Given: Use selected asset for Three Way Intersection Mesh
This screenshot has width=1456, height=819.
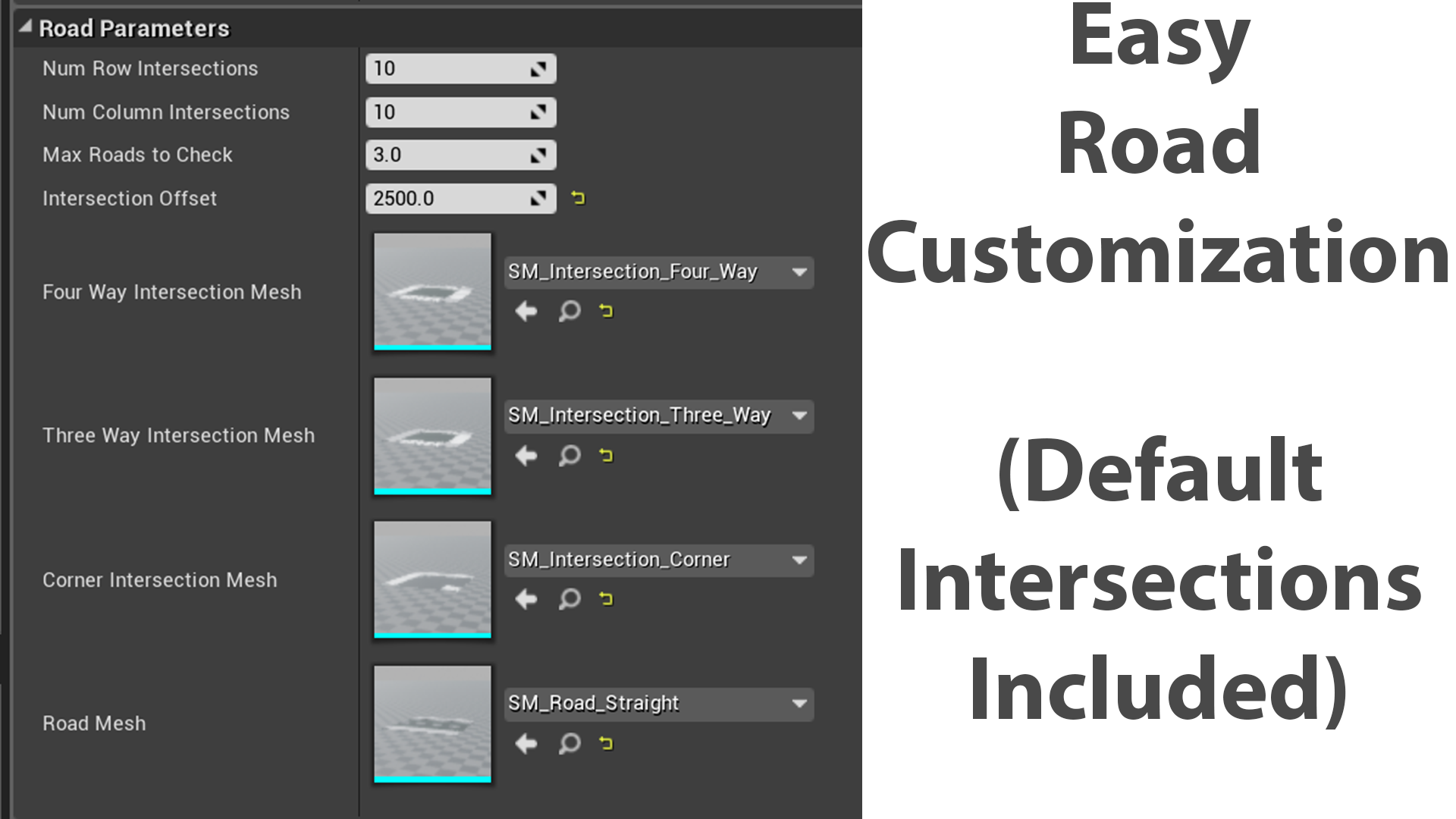Looking at the screenshot, I should click(526, 455).
